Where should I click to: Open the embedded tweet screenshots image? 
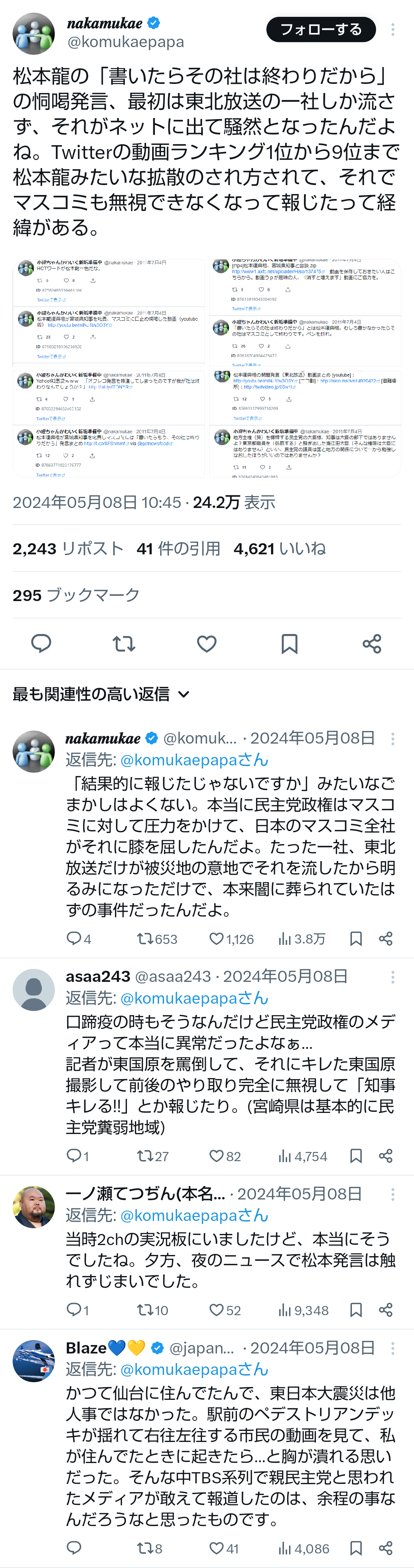pos(207,368)
